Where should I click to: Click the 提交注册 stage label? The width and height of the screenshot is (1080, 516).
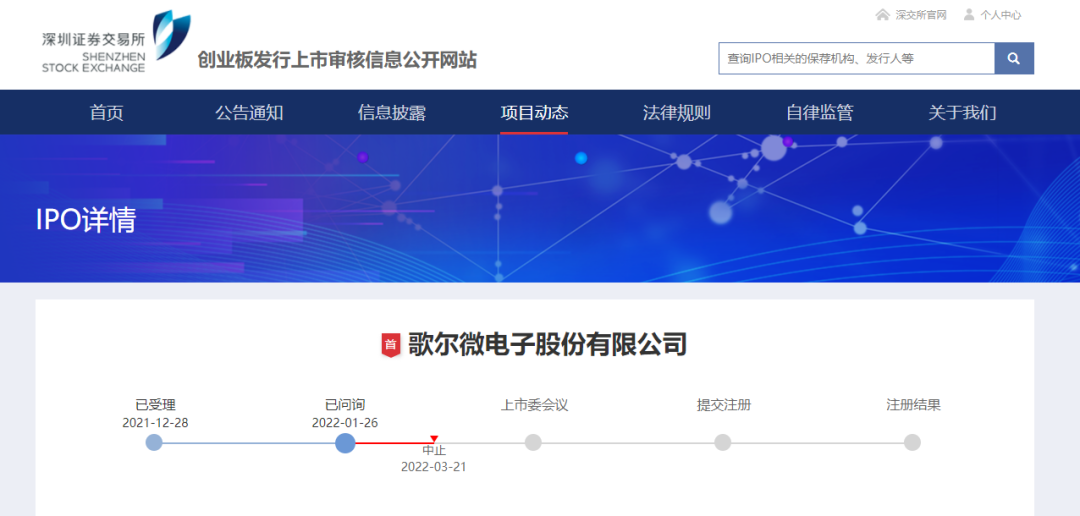point(724,405)
